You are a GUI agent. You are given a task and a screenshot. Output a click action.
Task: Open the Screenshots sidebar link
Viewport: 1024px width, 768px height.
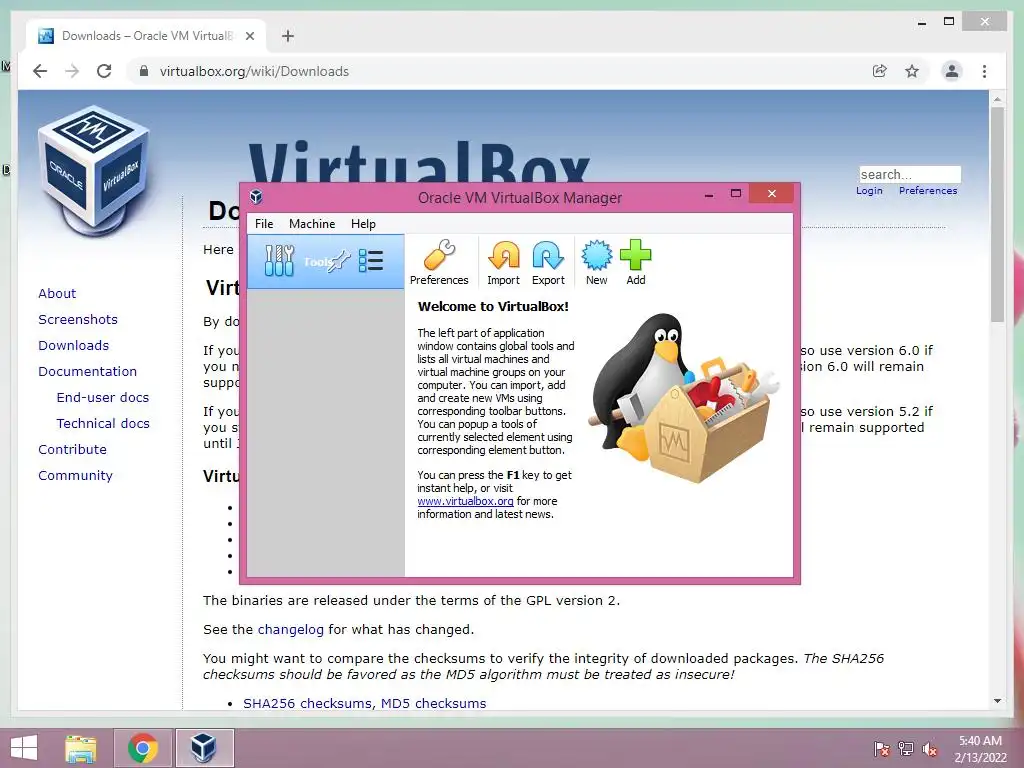pyautogui.click(x=78, y=319)
